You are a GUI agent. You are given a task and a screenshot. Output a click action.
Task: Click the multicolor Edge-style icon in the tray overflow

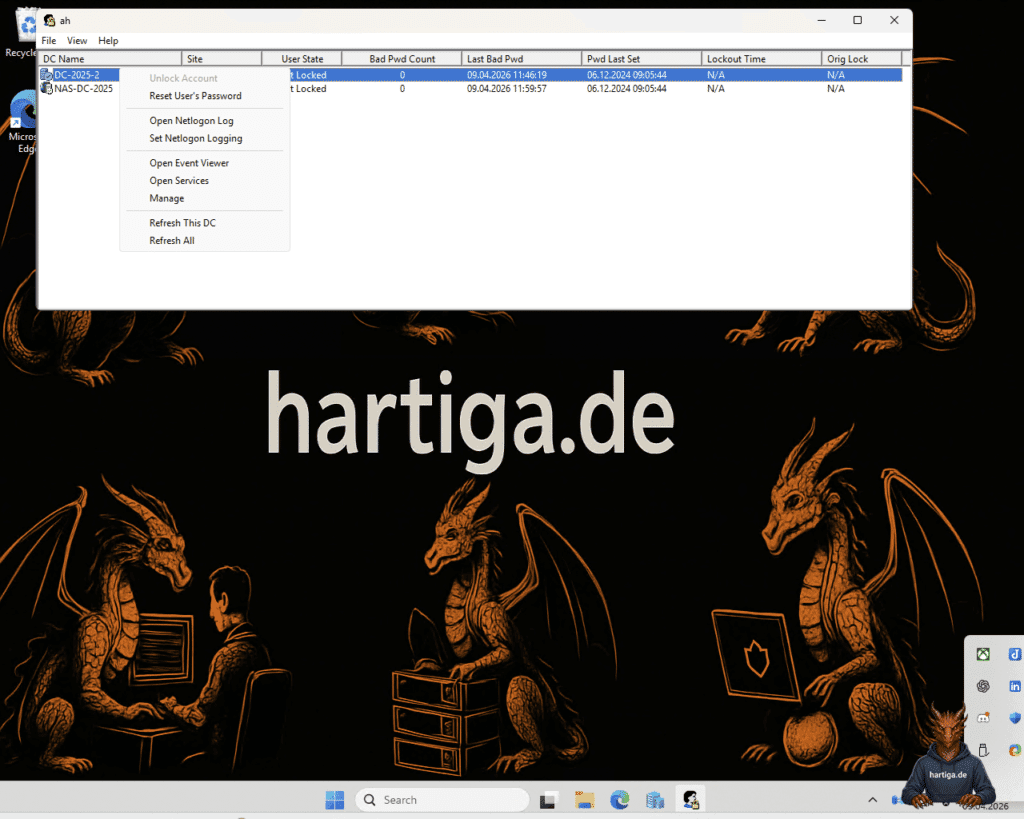[1015, 750]
